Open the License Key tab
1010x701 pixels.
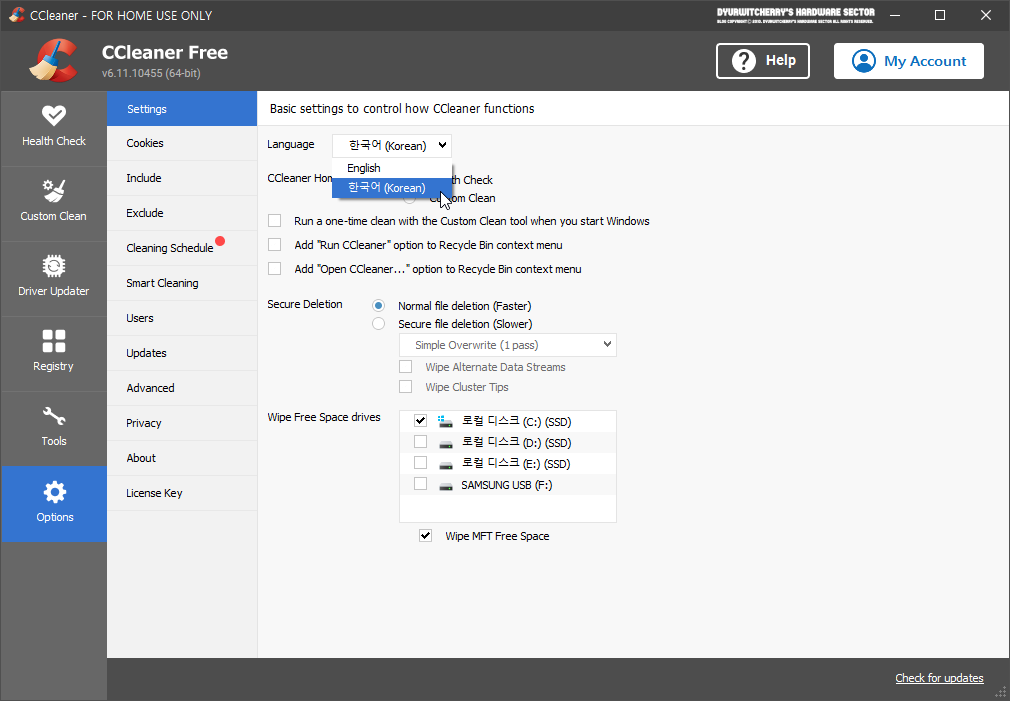pyautogui.click(x=182, y=493)
